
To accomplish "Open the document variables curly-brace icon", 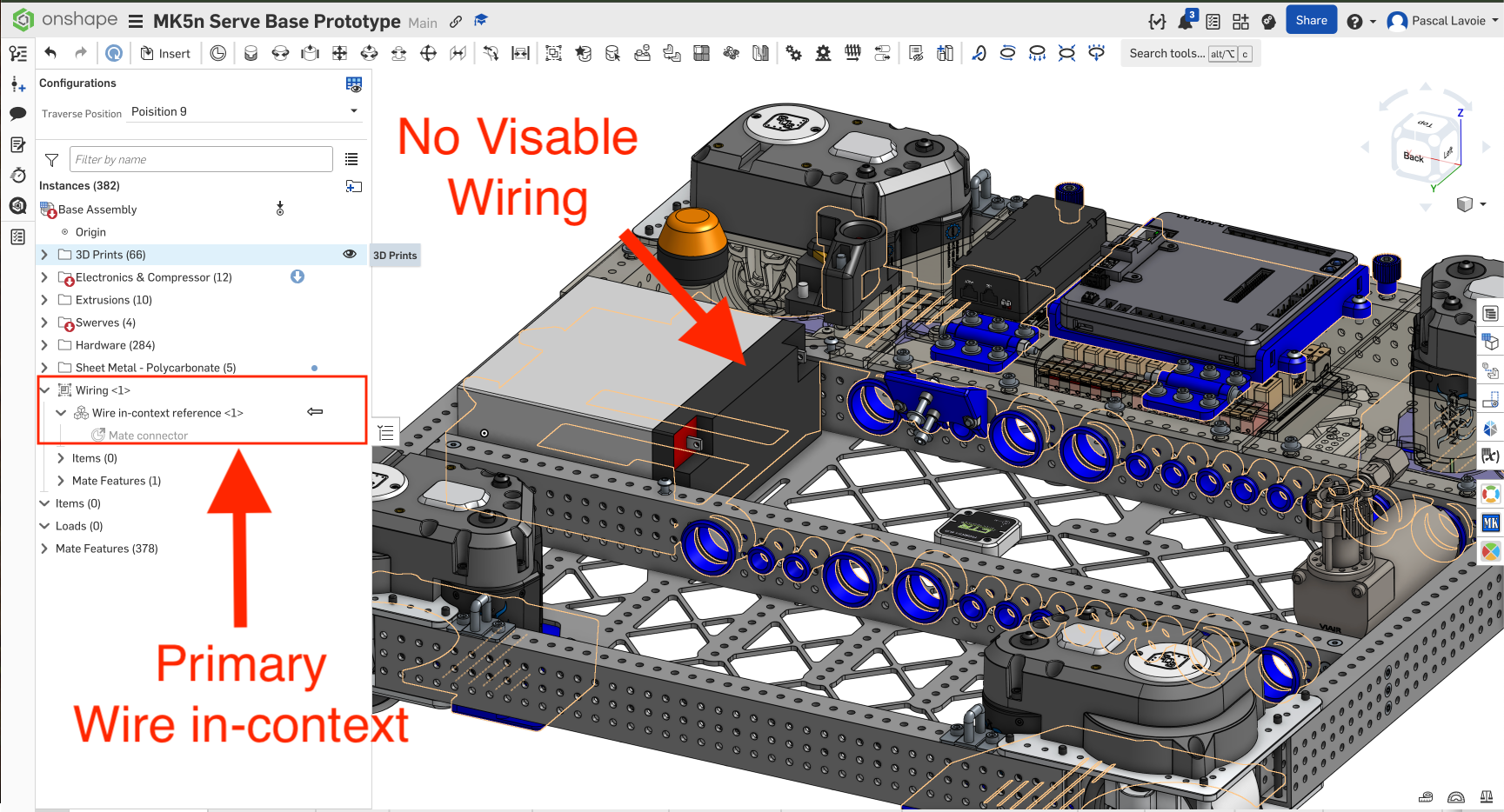I will point(1157,21).
